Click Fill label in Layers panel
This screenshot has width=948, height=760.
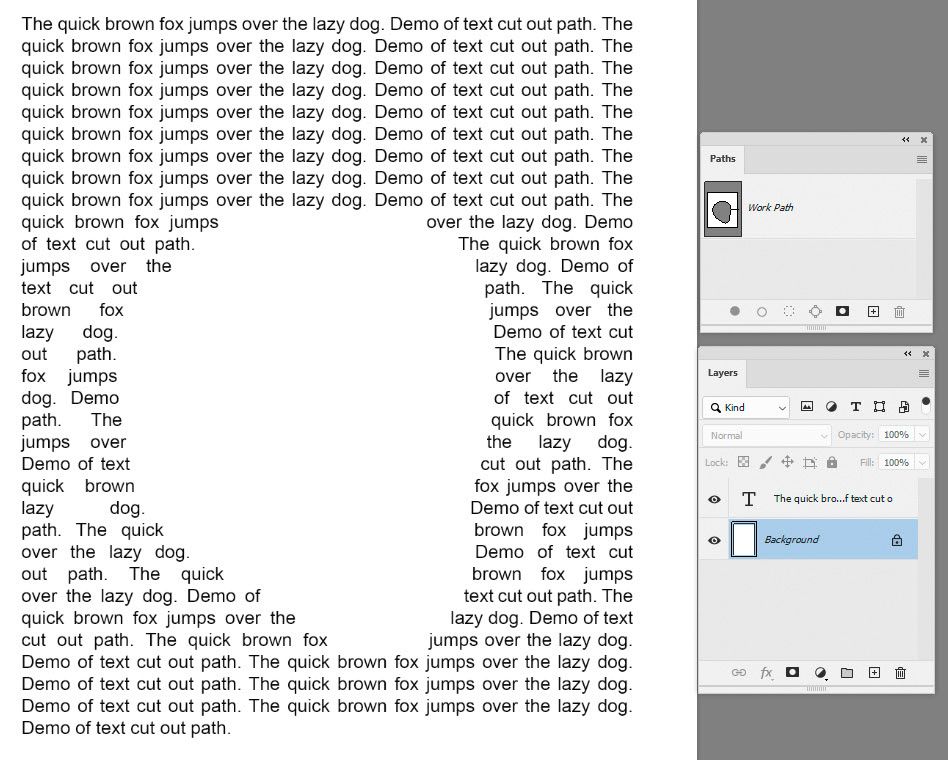(867, 463)
